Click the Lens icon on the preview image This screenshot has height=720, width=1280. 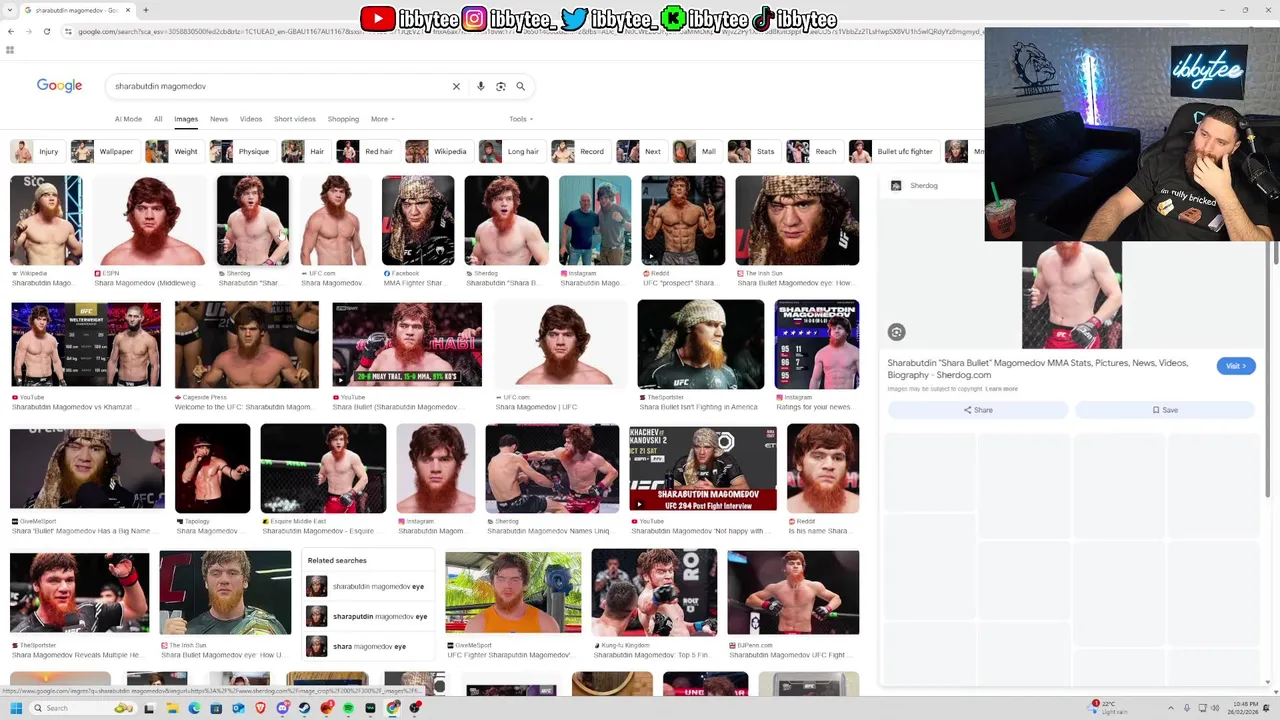pos(896,332)
